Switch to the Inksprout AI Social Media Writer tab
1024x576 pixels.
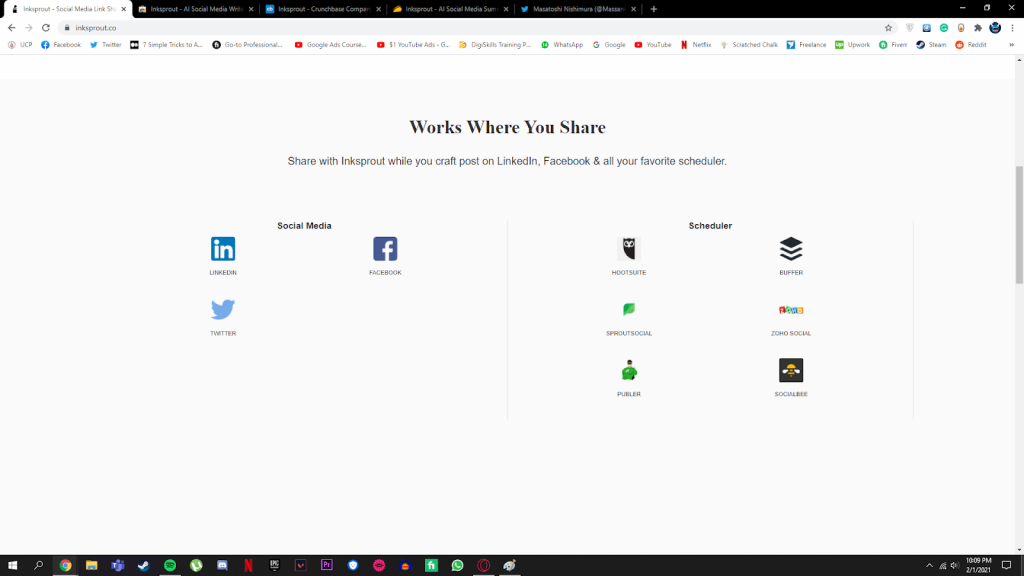[x=196, y=9]
